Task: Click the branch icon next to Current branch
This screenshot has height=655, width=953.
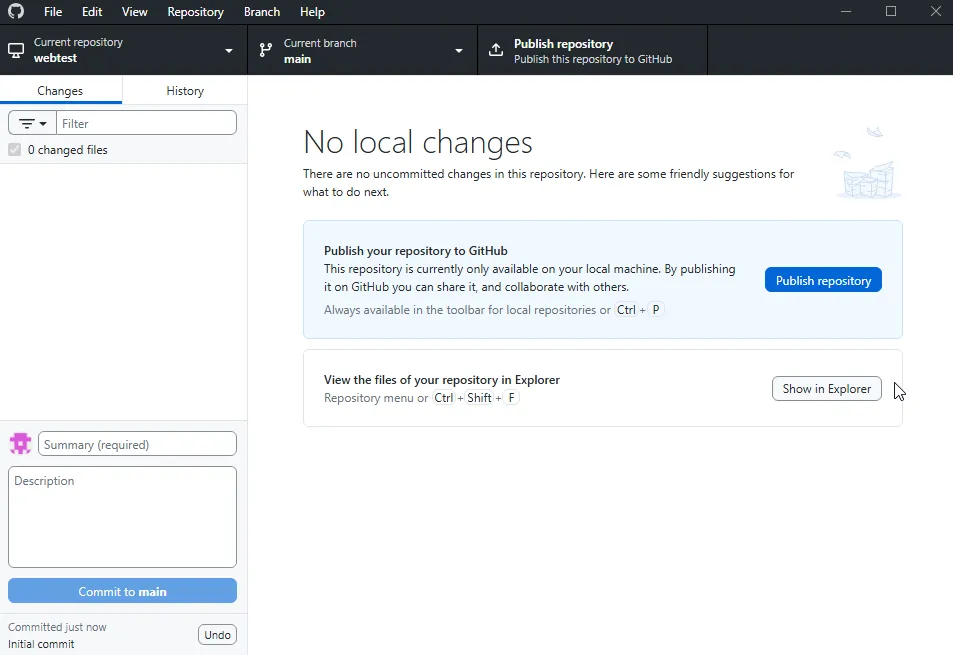Action: 266,49
